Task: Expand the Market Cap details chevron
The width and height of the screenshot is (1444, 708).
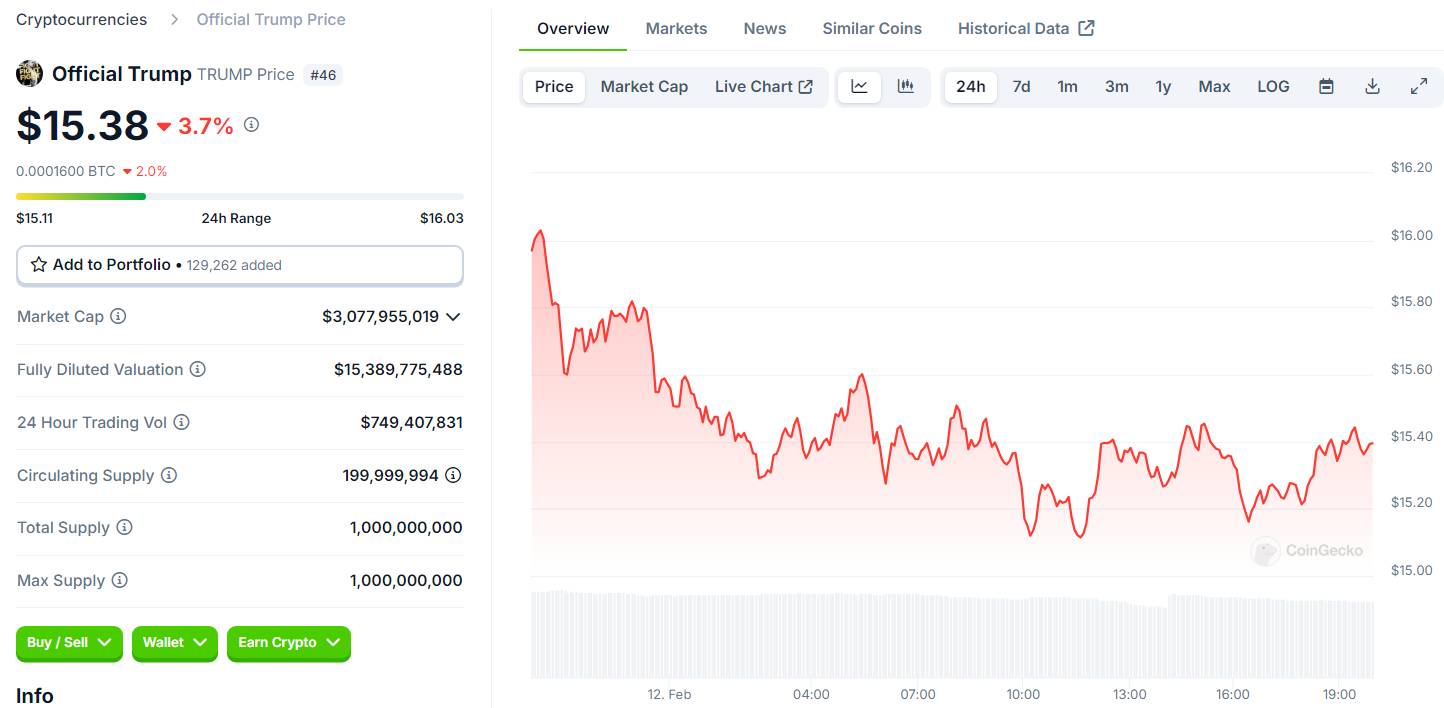Action: tap(453, 317)
